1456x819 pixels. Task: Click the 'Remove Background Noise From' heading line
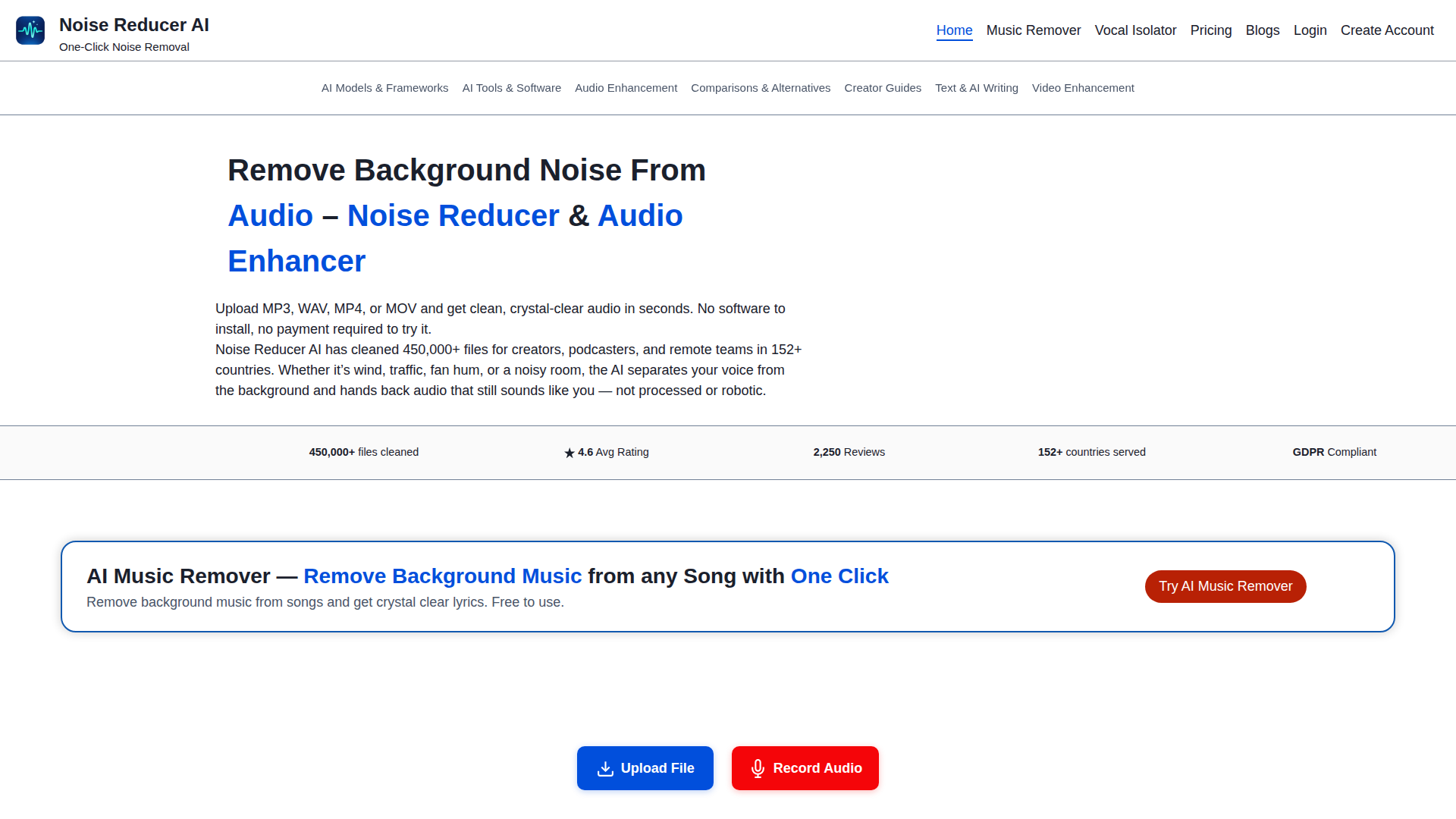point(467,171)
